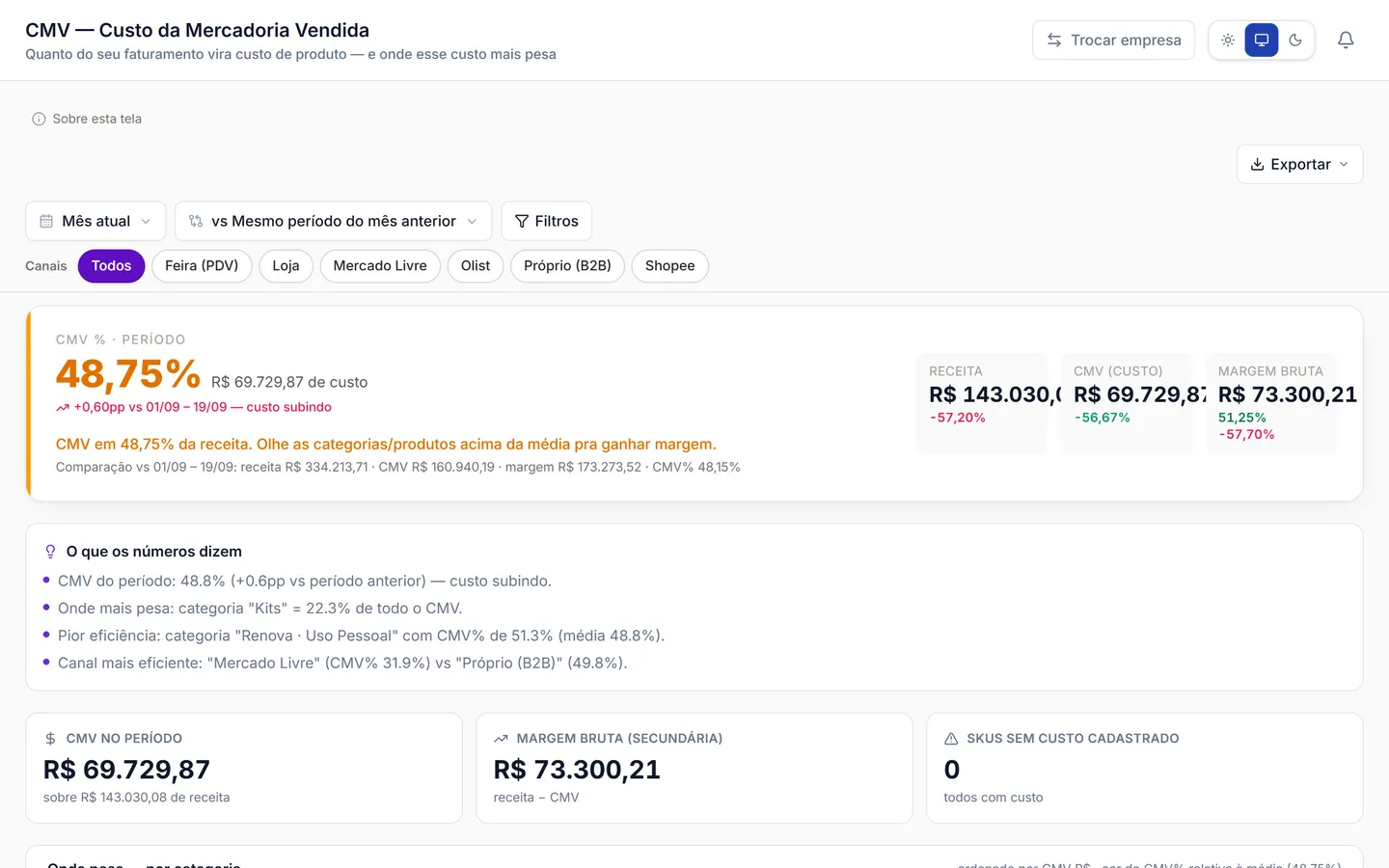Screen dimensions: 1389x868
Task: Click the trend icon on Margem Bruta card
Action: (501, 739)
